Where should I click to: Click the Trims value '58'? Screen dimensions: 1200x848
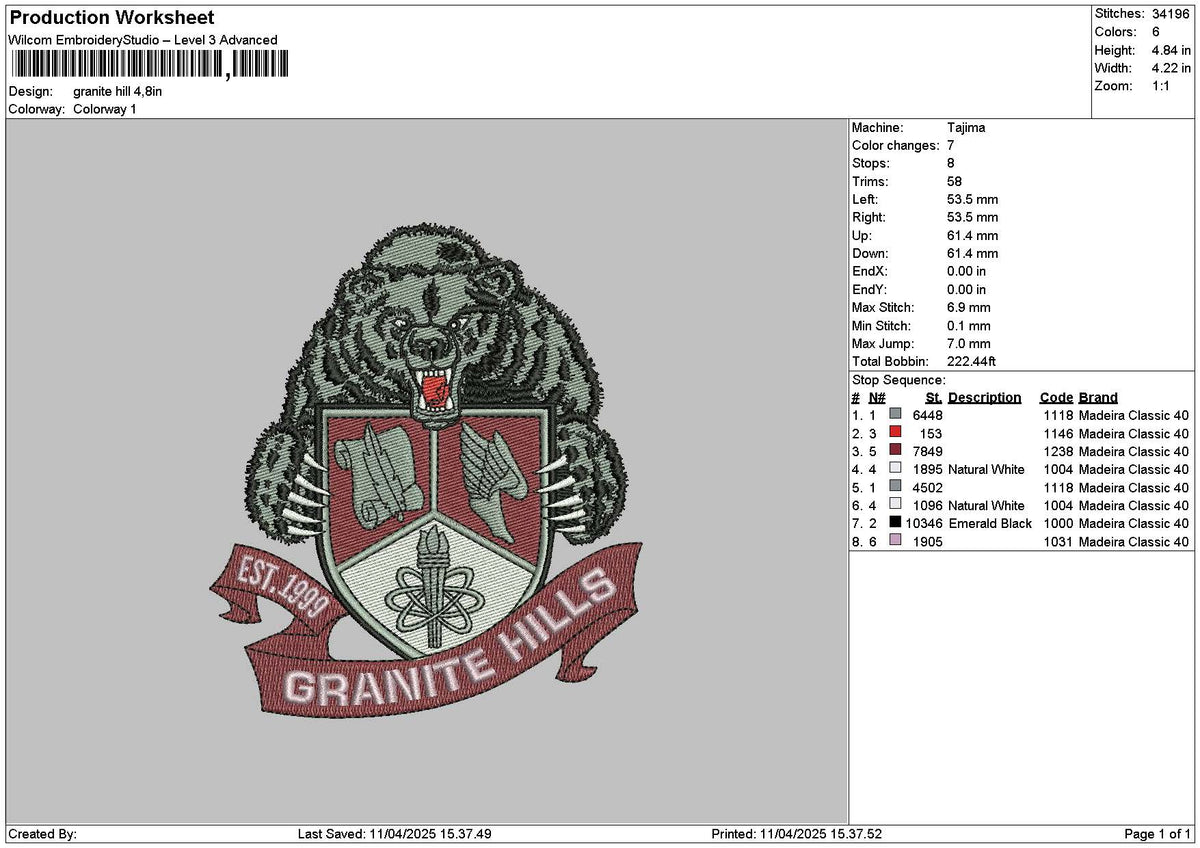[955, 182]
